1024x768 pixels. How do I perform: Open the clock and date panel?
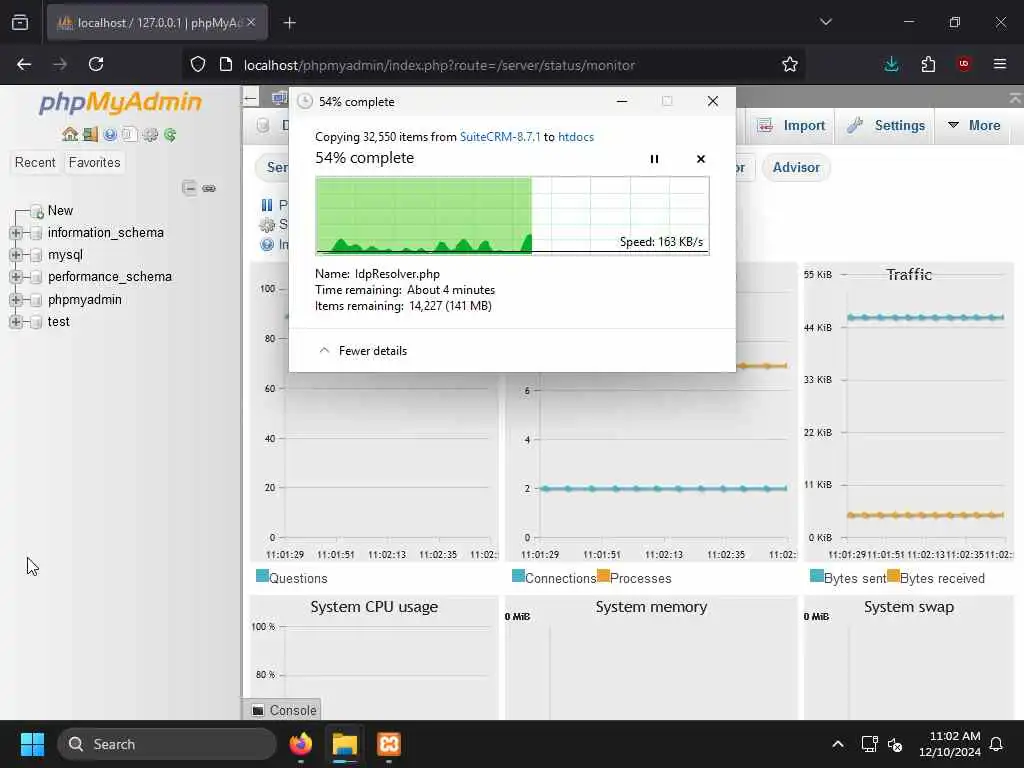[x=950, y=744]
